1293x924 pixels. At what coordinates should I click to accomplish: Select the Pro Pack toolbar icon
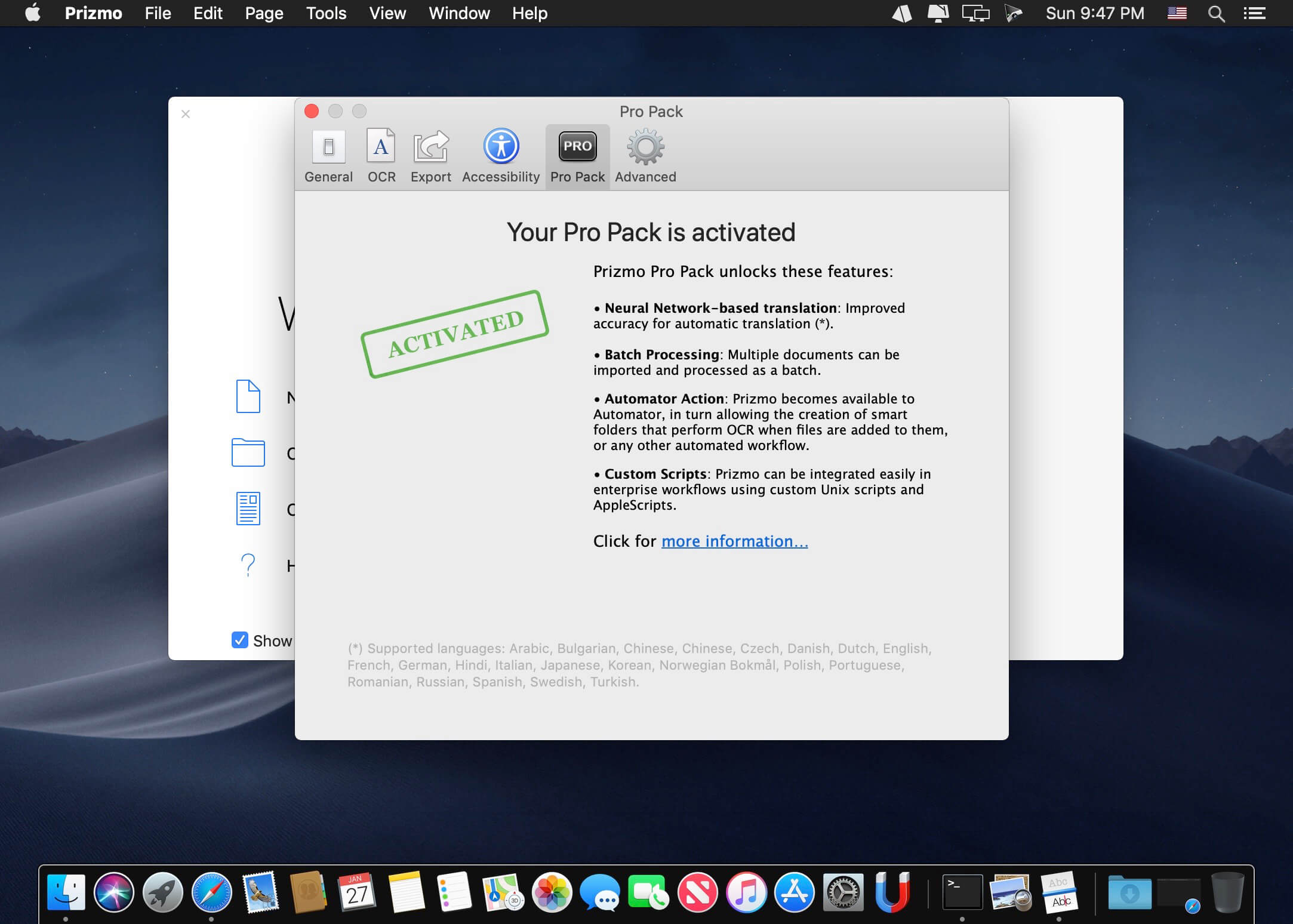pyautogui.click(x=577, y=156)
